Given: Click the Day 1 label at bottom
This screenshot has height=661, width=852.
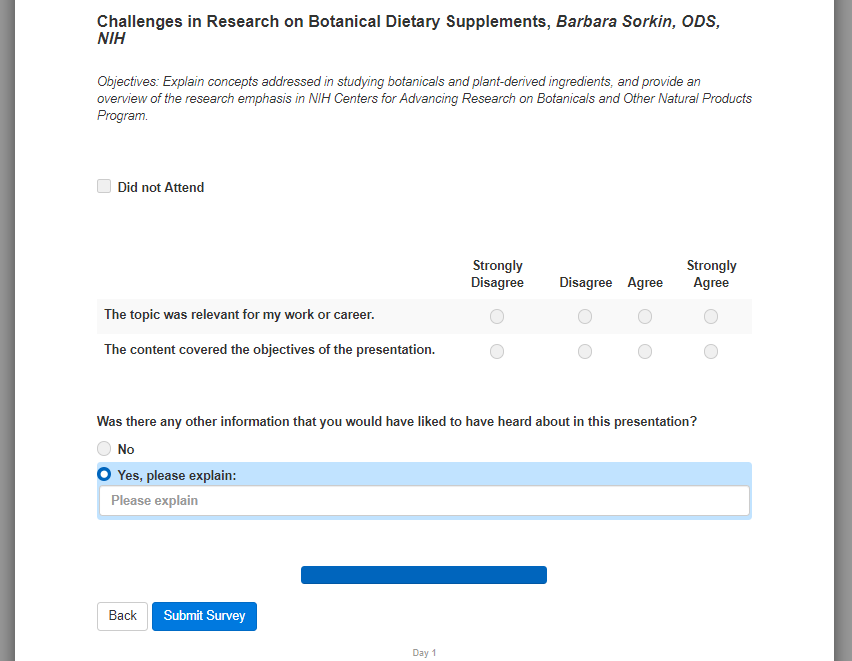Looking at the screenshot, I should [x=424, y=653].
